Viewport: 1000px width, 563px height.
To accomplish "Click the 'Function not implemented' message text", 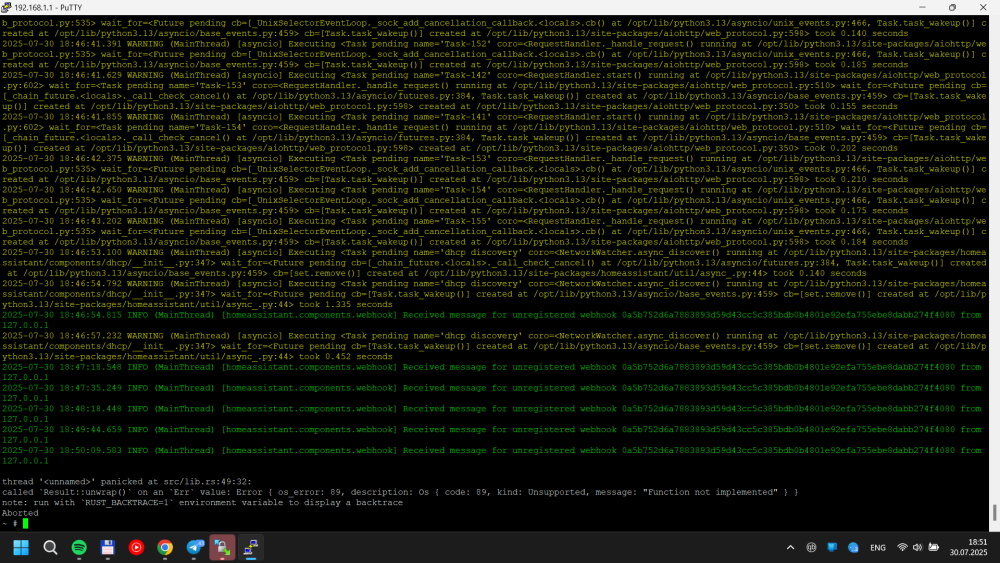I will click(x=709, y=492).
